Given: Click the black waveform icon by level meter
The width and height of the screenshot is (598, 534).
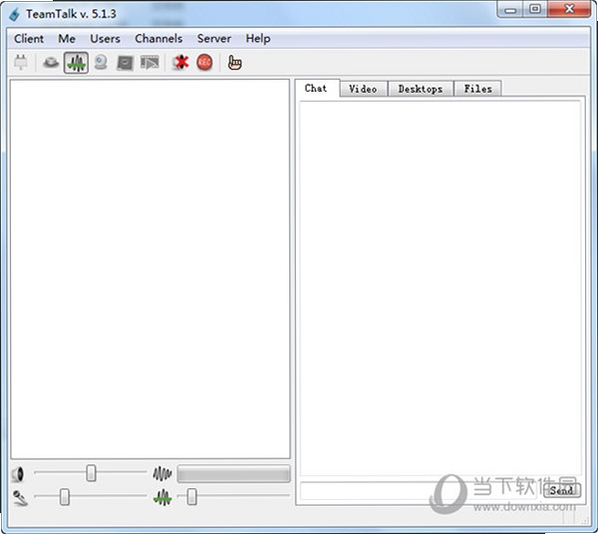Looking at the screenshot, I should click(162, 474).
